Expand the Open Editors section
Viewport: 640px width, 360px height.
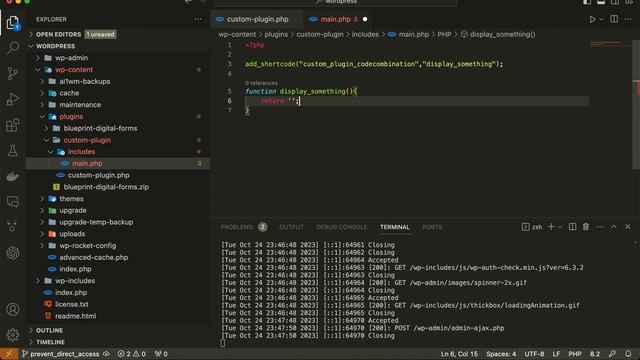[31, 34]
